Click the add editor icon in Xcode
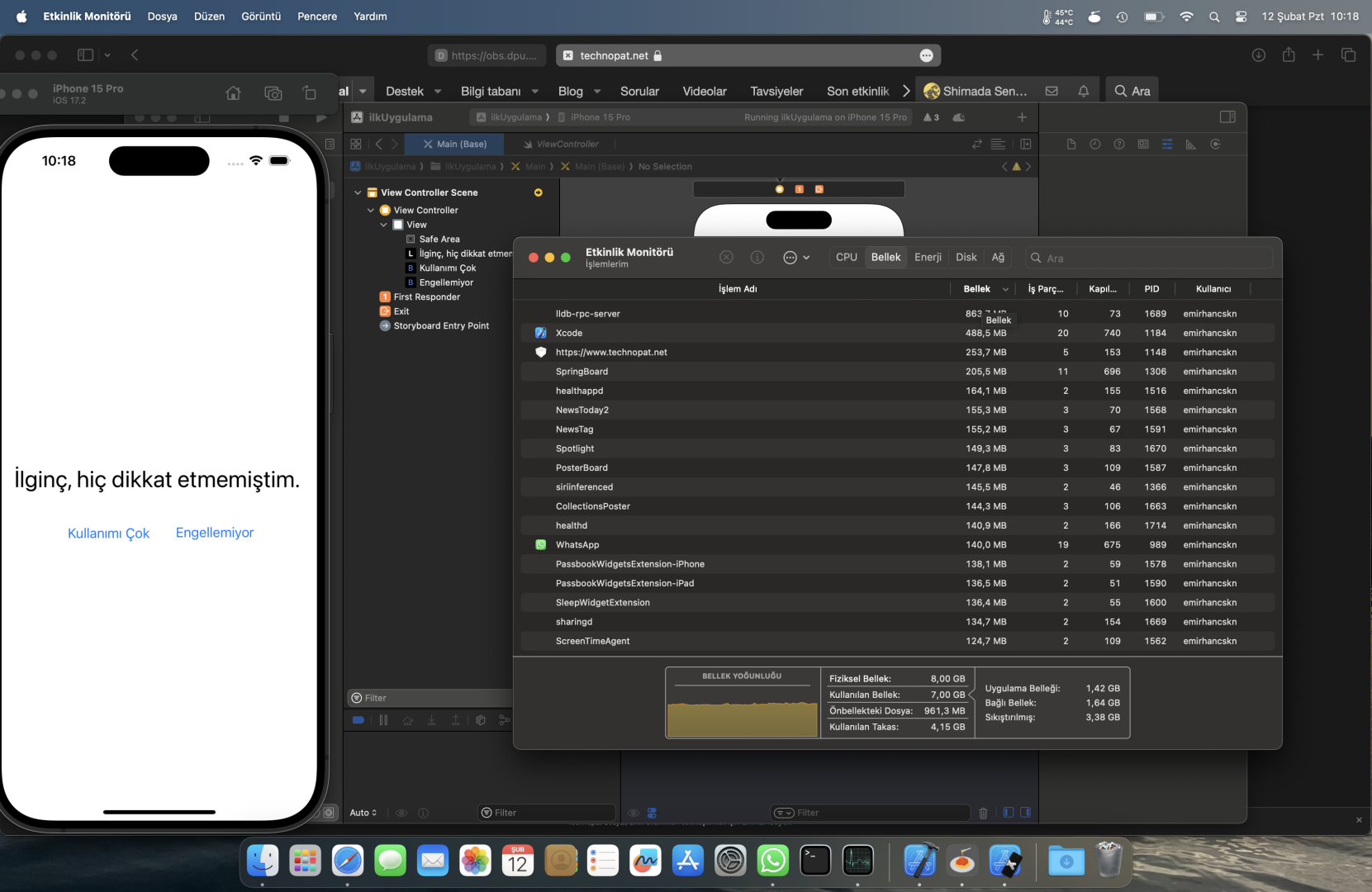1372x892 pixels. pos(1026,144)
